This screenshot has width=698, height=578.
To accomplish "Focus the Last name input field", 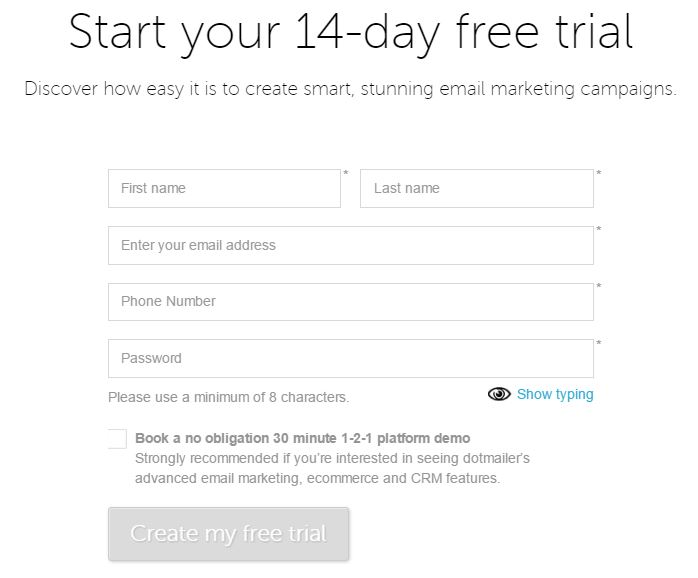I will 477,188.
